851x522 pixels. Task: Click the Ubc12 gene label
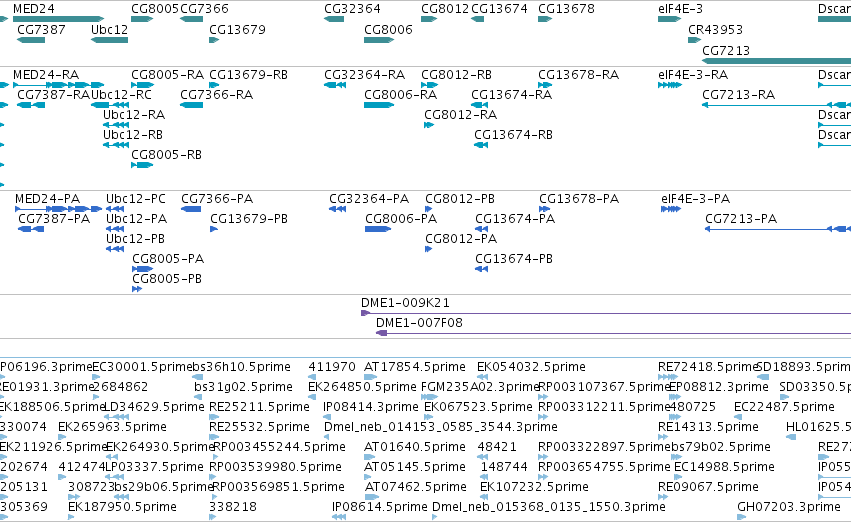(109, 29)
